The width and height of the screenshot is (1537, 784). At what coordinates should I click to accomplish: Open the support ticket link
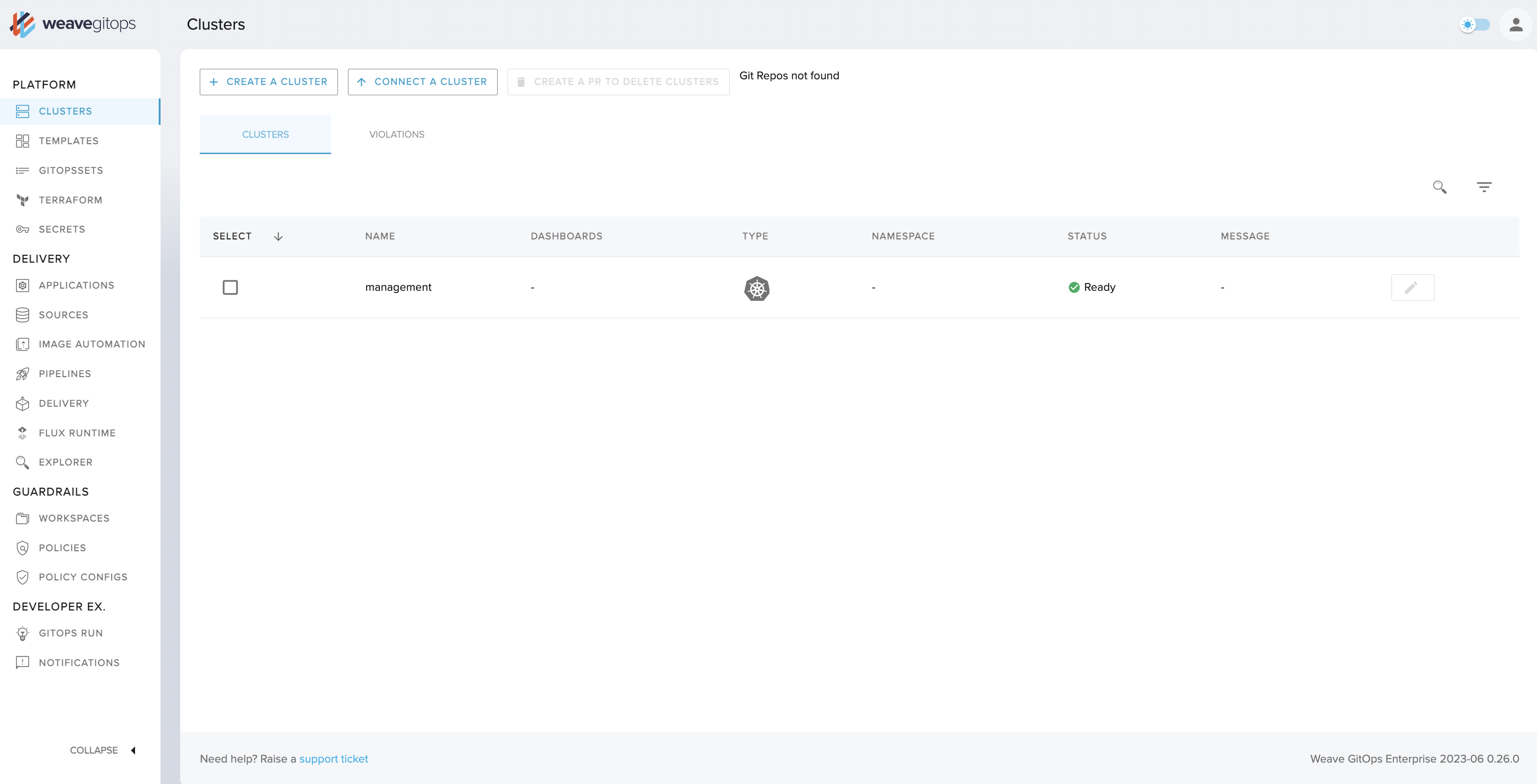click(x=333, y=759)
